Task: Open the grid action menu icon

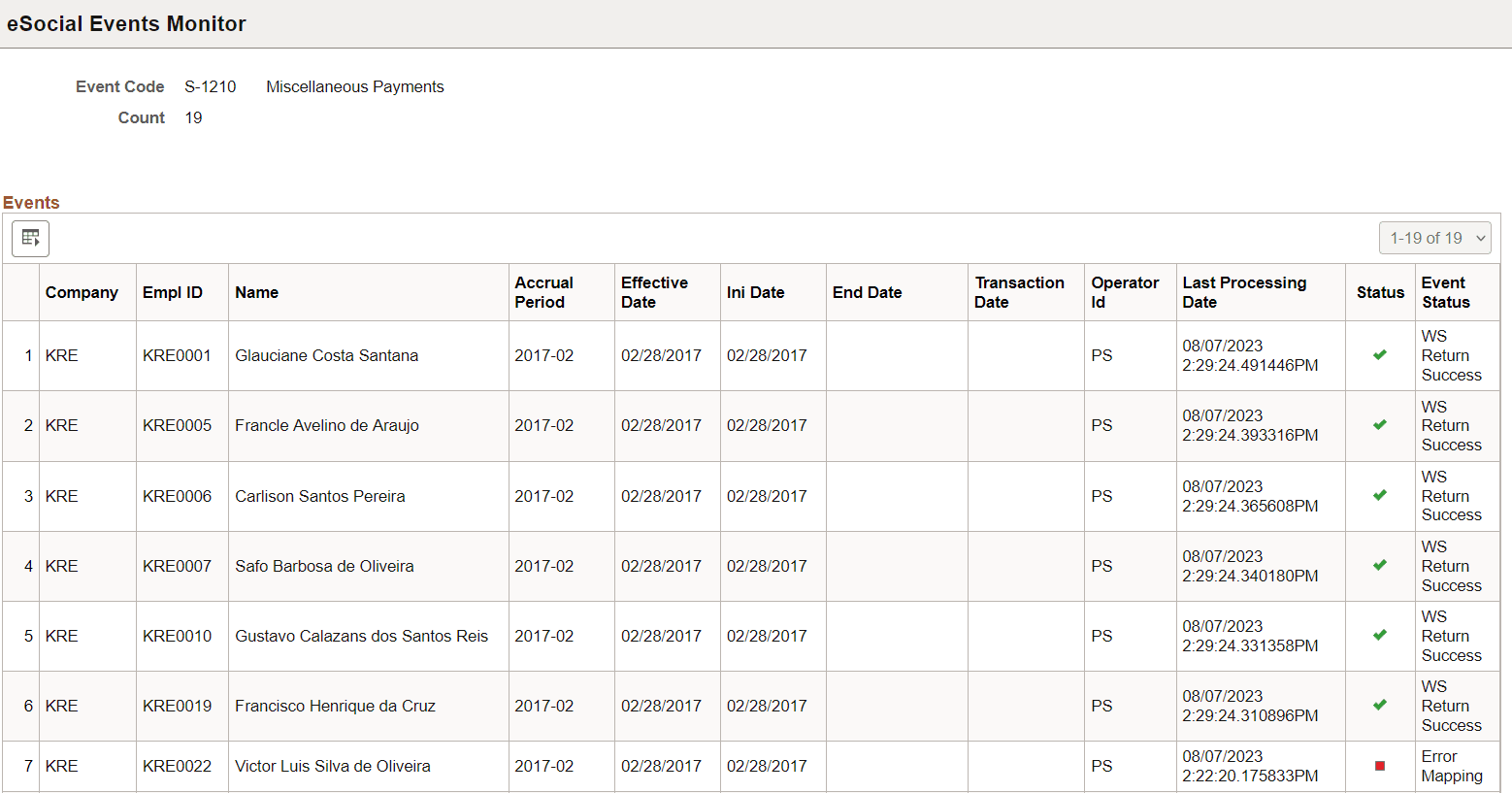Action: pos(30,238)
